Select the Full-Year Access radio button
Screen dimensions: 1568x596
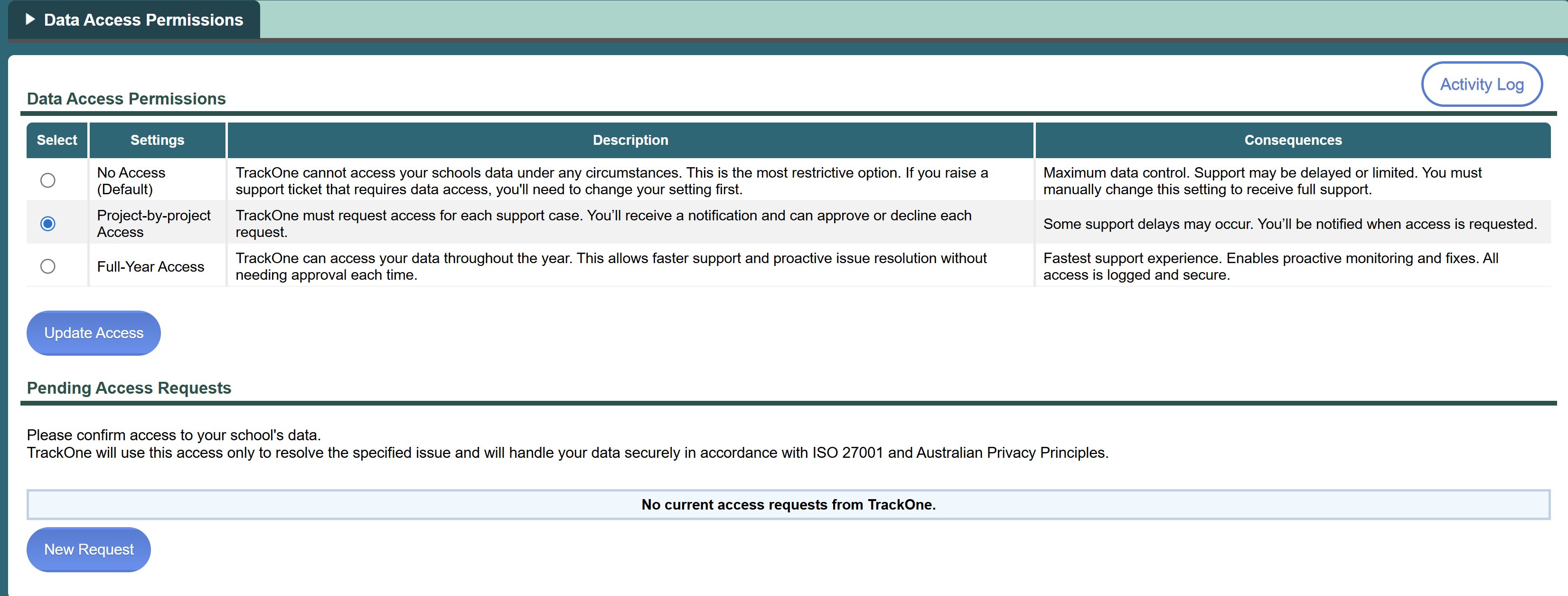47,266
